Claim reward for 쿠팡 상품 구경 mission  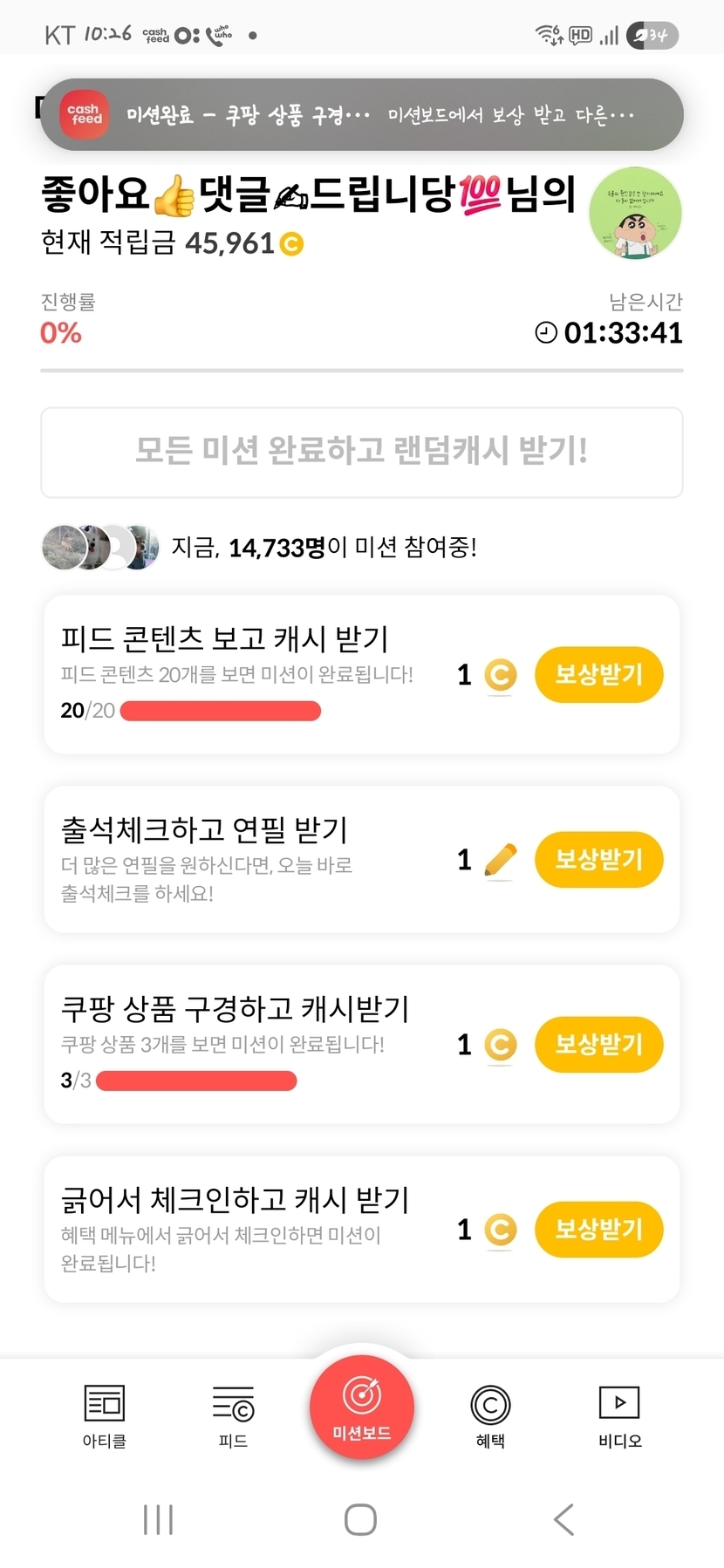(598, 1044)
